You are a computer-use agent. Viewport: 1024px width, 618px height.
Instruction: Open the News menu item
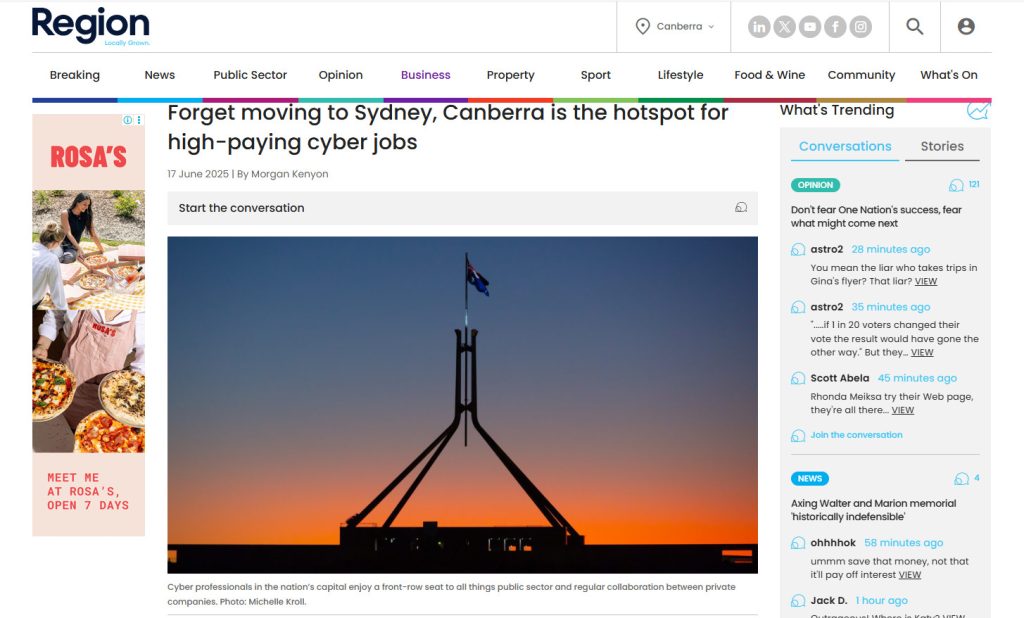159,75
